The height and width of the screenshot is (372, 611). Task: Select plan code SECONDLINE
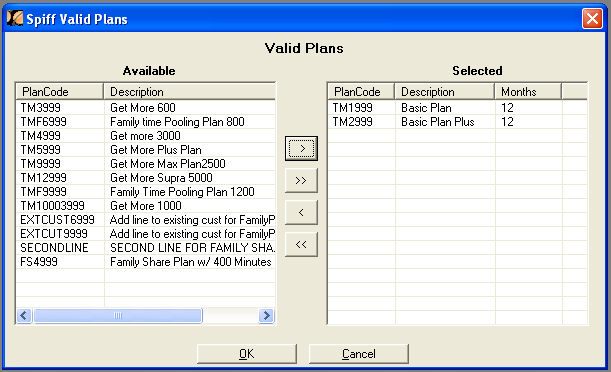54,248
